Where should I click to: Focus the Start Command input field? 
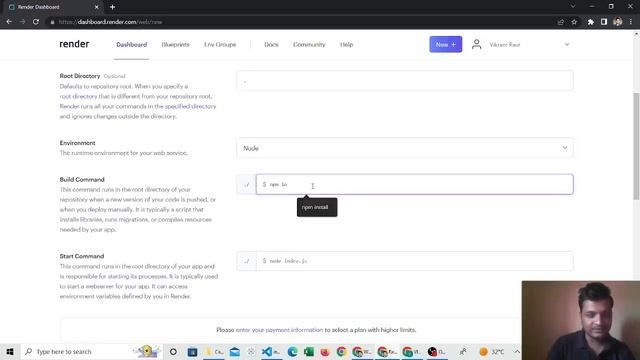pos(414,261)
